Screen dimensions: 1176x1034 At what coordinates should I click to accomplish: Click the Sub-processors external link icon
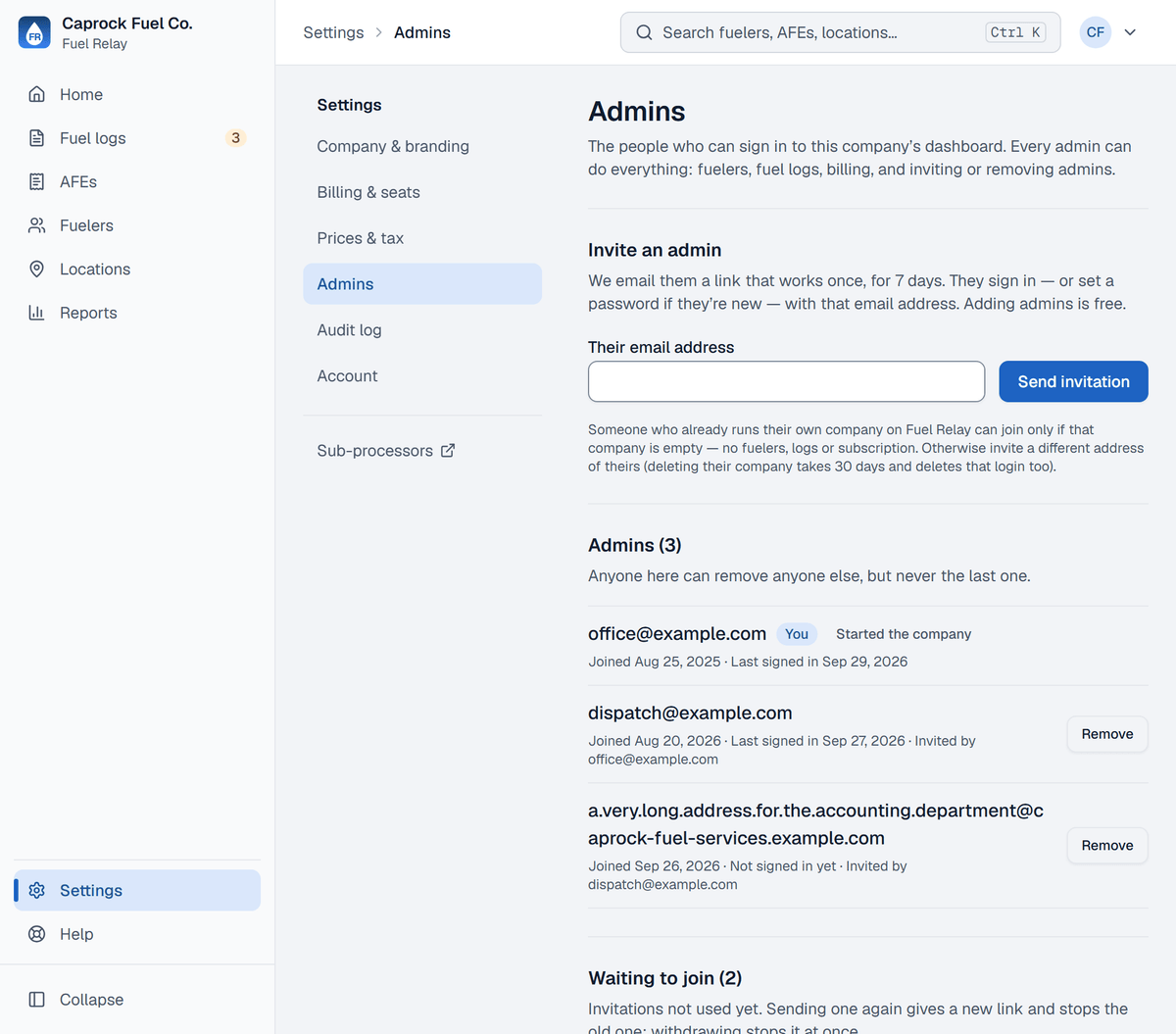tap(448, 451)
